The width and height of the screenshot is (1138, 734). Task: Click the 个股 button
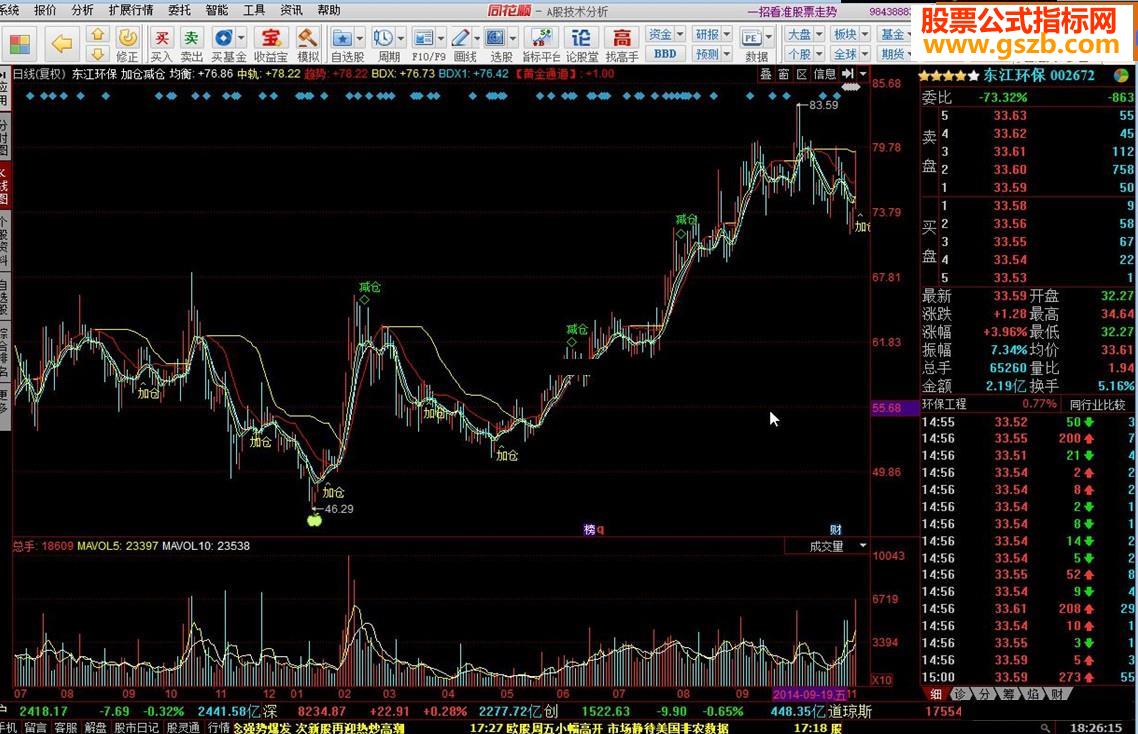pyautogui.click(x=799, y=54)
